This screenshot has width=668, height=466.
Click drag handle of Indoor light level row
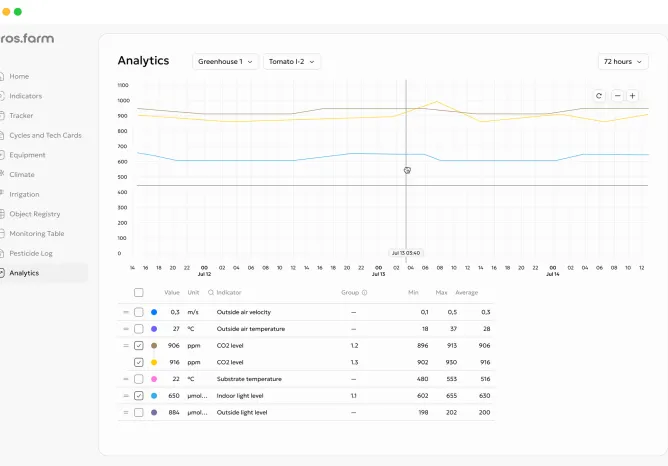pos(126,396)
